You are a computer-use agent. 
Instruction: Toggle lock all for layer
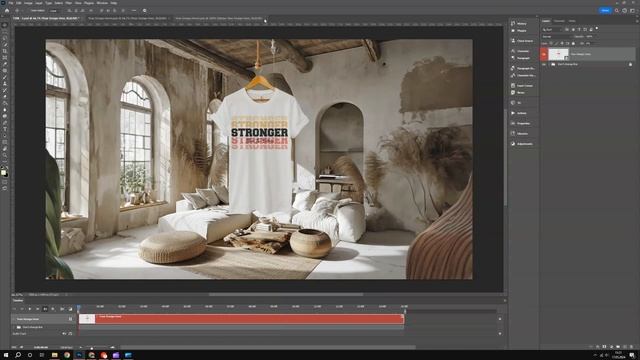tap(573, 43)
